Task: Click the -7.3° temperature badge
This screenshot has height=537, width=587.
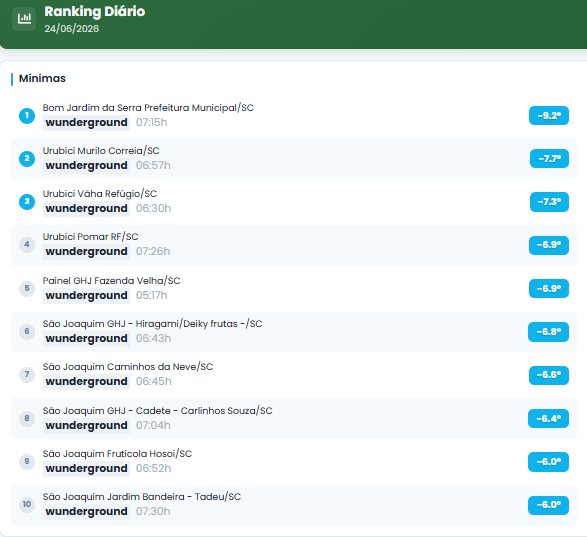Action: (549, 202)
